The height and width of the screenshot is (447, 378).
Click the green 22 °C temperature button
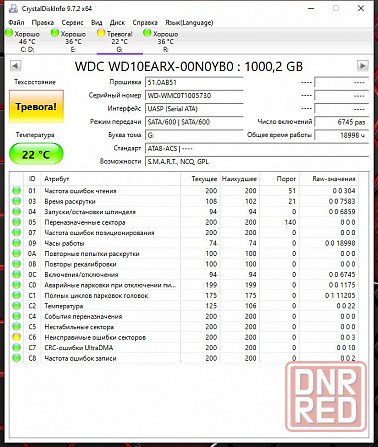[36, 154]
